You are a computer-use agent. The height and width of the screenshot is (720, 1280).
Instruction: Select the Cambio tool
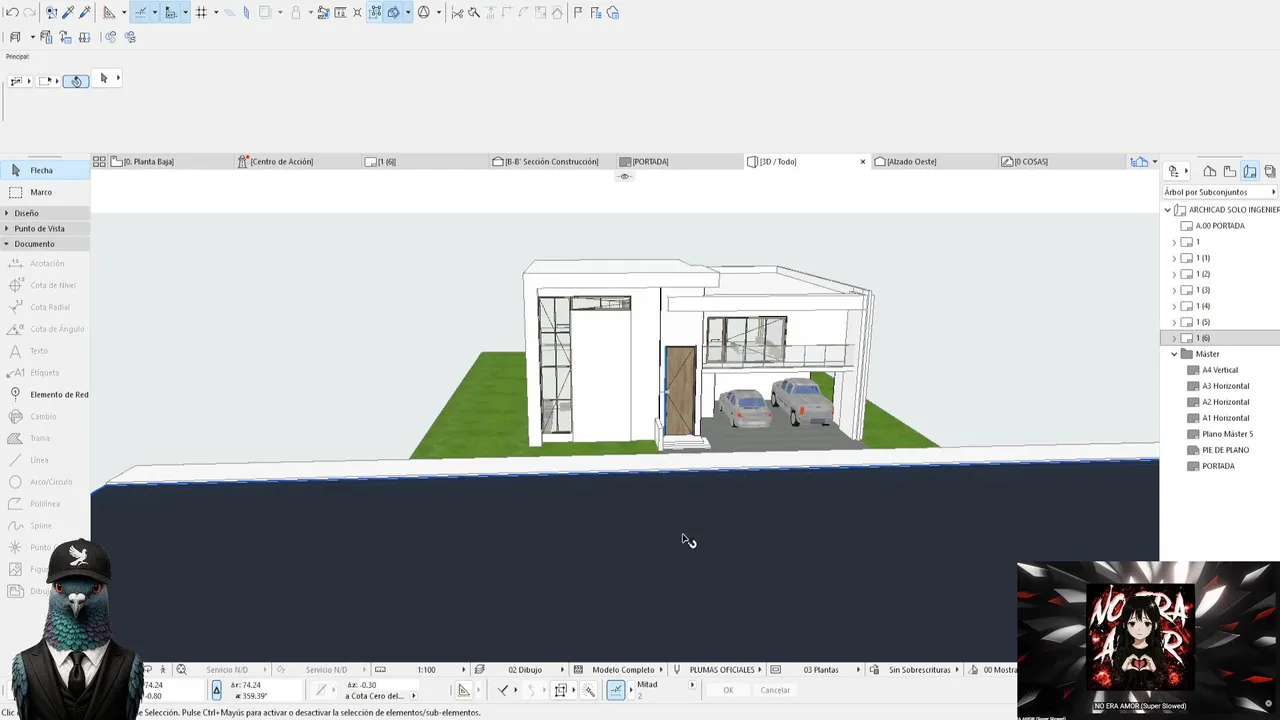(x=45, y=416)
